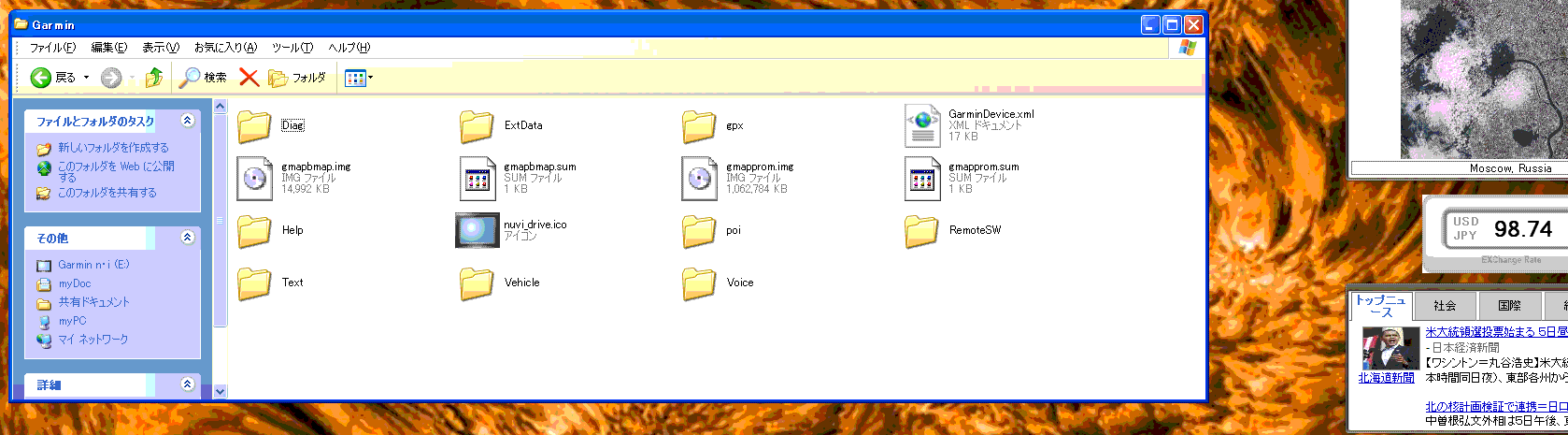The height and width of the screenshot is (435, 1568).
Task: Select the RemoteSW folder icon
Action: (920, 230)
